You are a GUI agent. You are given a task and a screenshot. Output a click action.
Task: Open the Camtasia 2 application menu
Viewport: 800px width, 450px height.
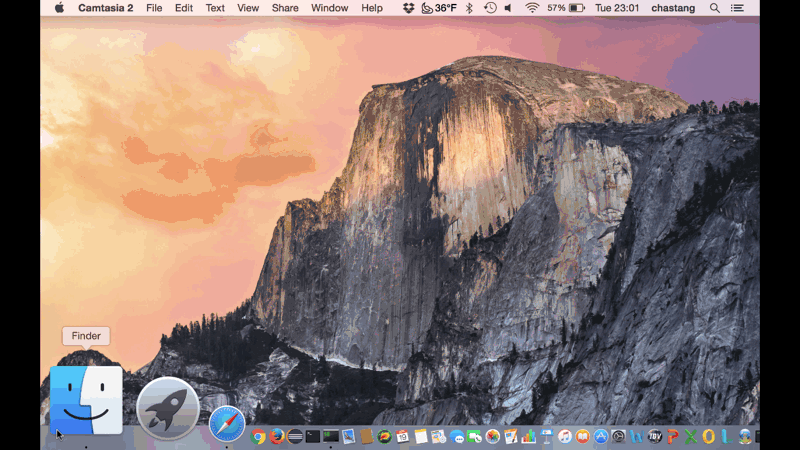[106, 8]
